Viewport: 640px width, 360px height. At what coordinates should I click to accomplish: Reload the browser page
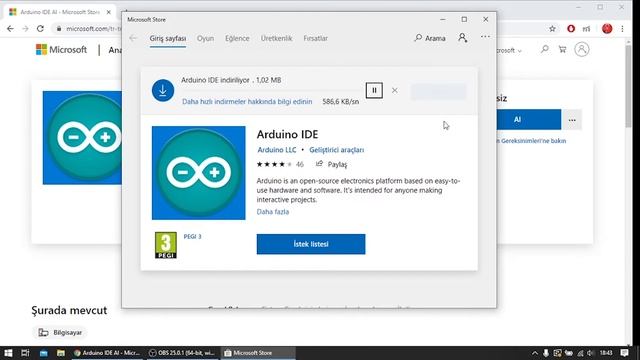tap(40, 29)
